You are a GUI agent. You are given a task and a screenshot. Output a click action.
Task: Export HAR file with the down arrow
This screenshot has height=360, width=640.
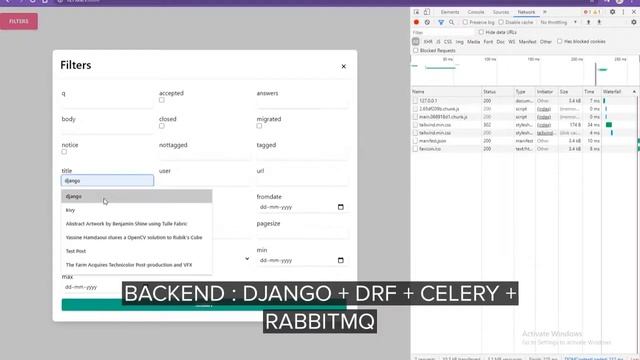(x=599, y=22)
